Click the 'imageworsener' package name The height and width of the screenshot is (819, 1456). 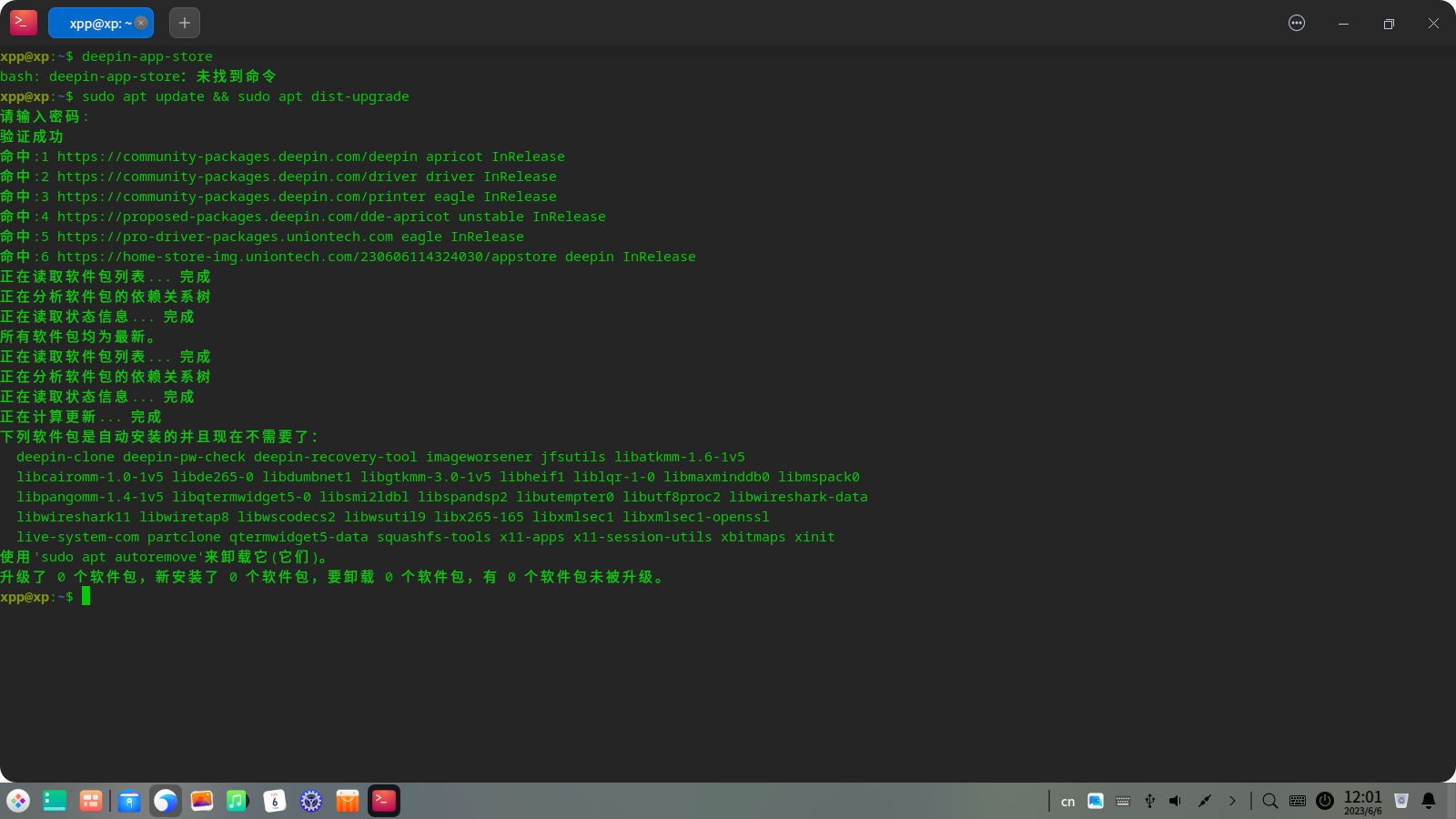(x=479, y=457)
